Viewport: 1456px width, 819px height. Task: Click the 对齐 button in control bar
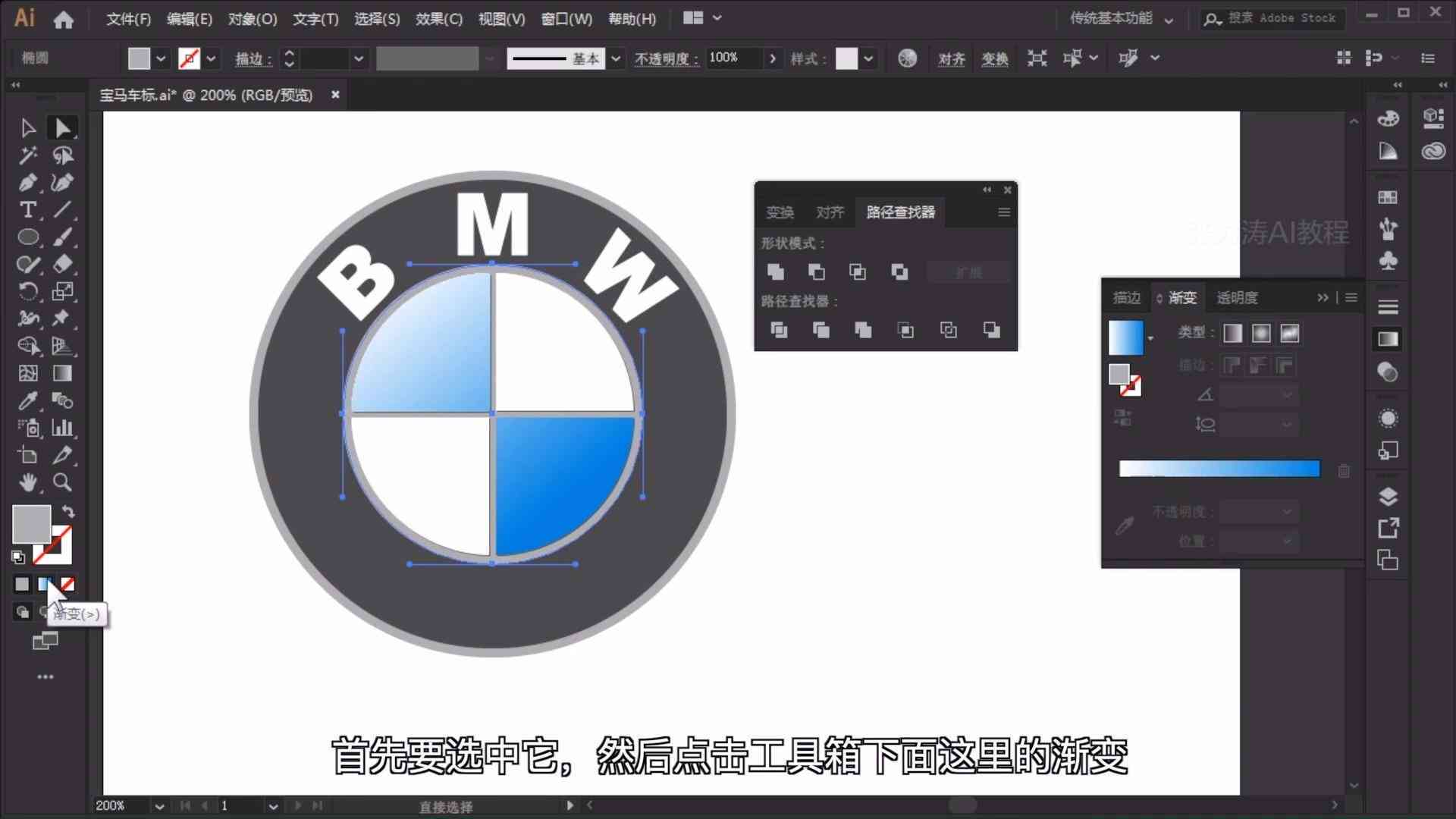[951, 58]
